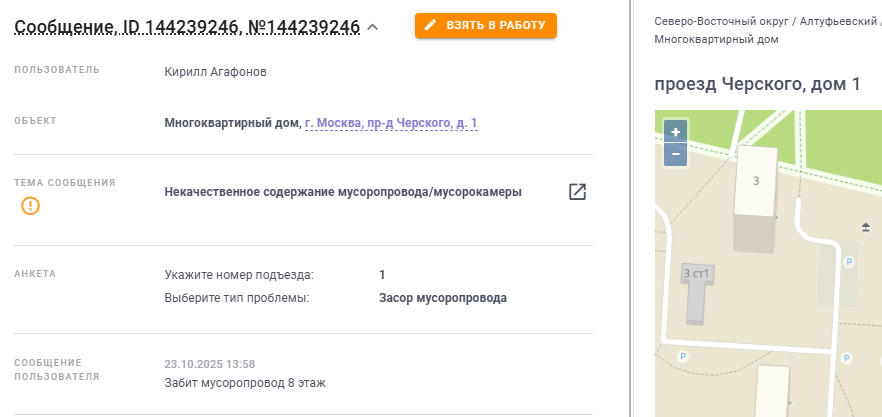Click parking icon beside building 3
Screen dimensions: 882x417
[x=850, y=261]
